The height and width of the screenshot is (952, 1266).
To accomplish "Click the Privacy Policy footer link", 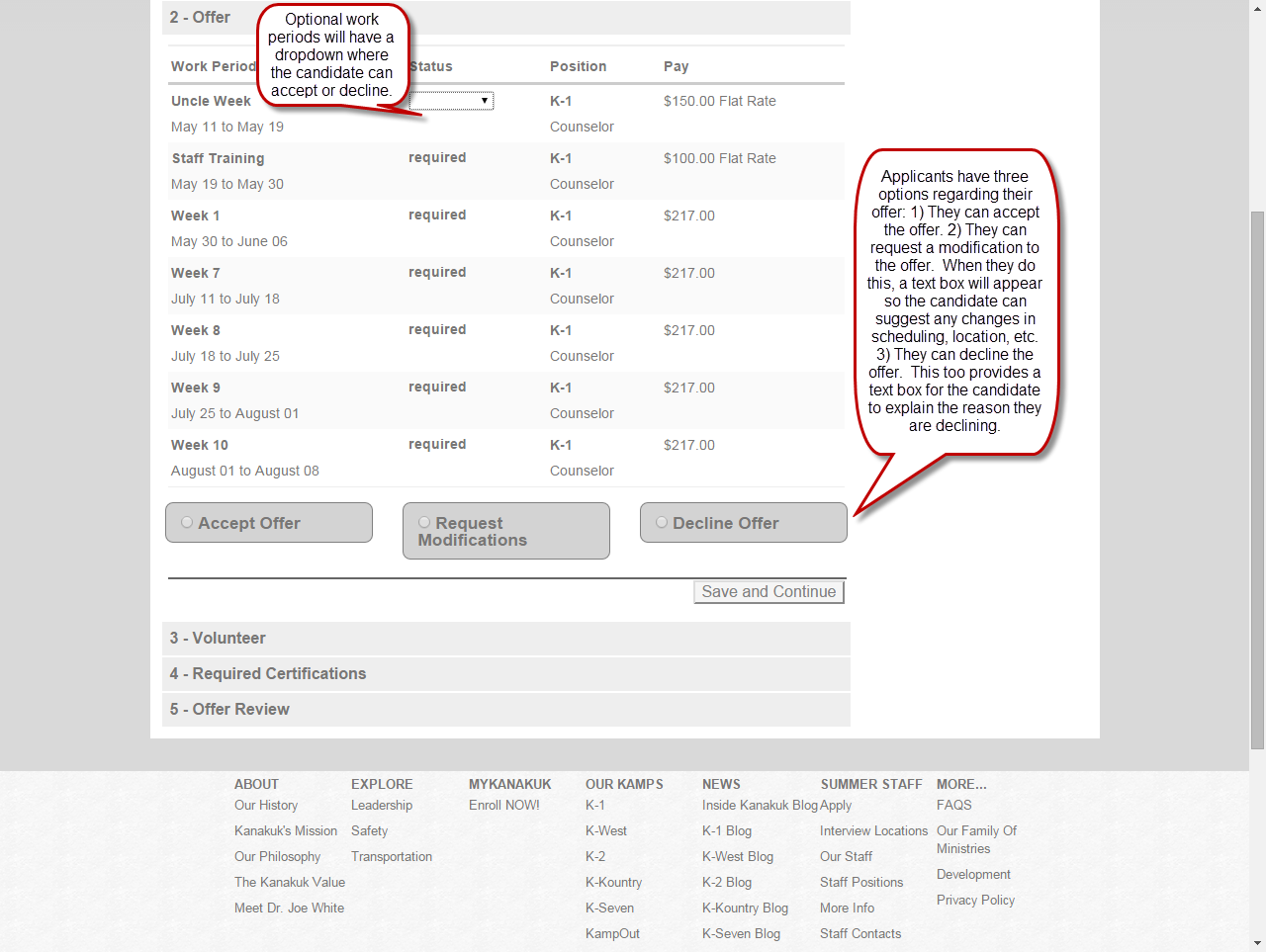I will click(975, 901).
